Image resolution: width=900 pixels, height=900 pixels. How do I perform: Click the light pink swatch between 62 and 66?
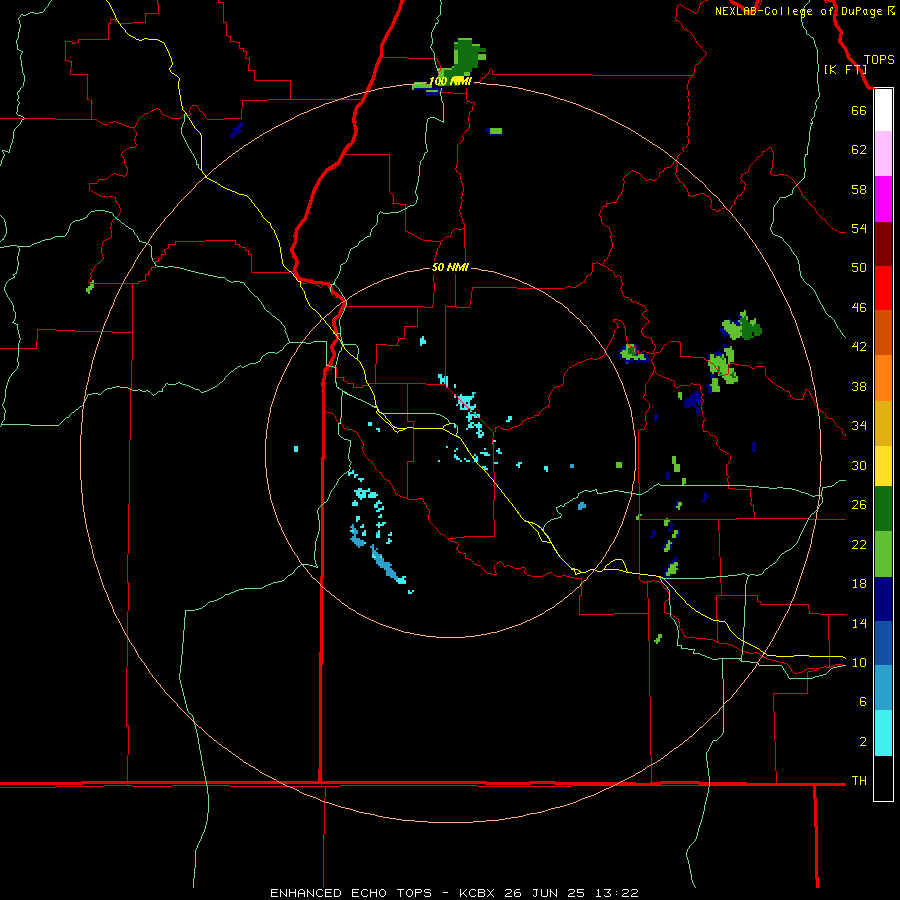tap(883, 153)
